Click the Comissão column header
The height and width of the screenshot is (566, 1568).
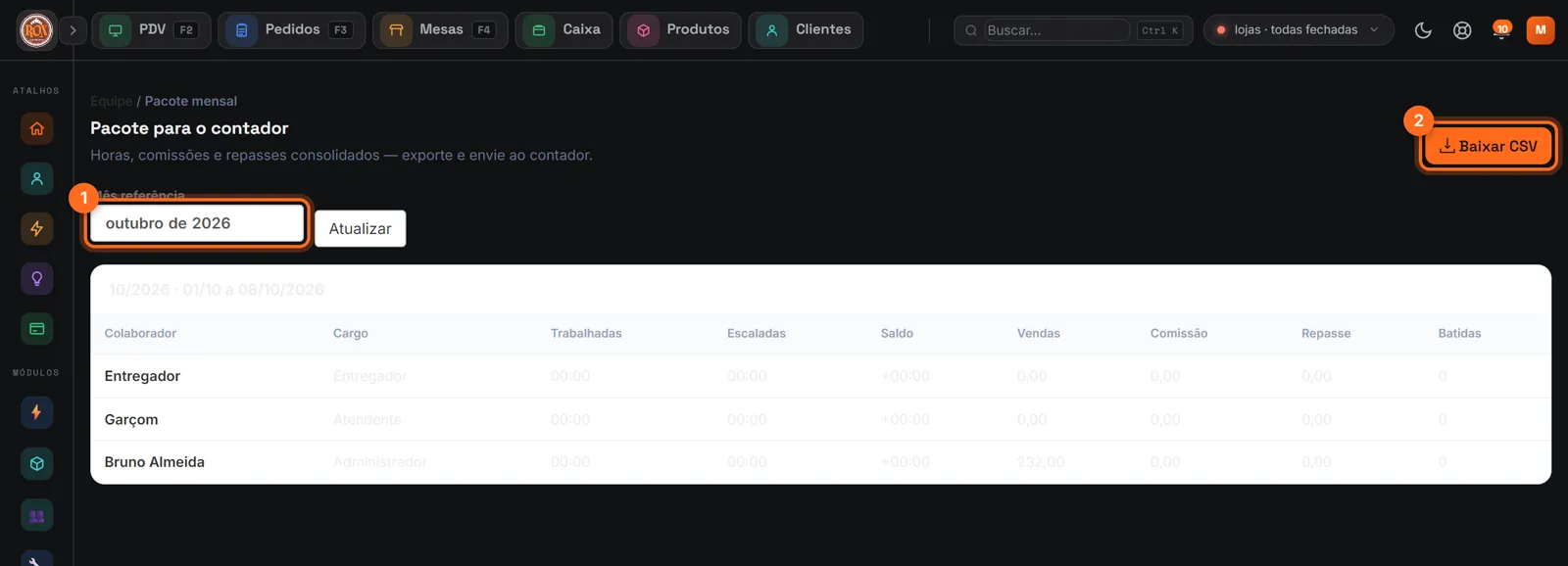(1179, 333)
